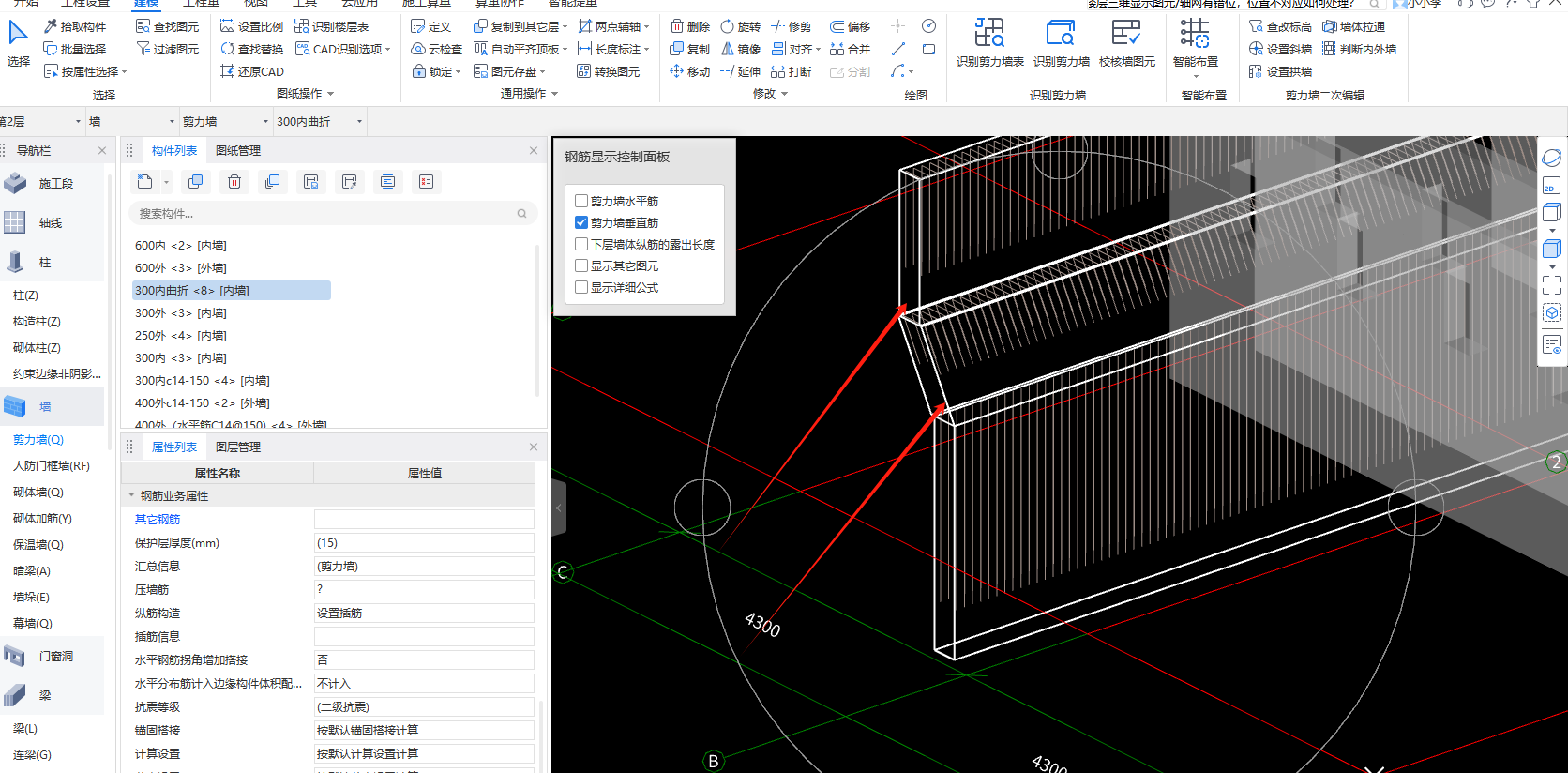Click 设置比例 in drawing operations

coord(251,26)
